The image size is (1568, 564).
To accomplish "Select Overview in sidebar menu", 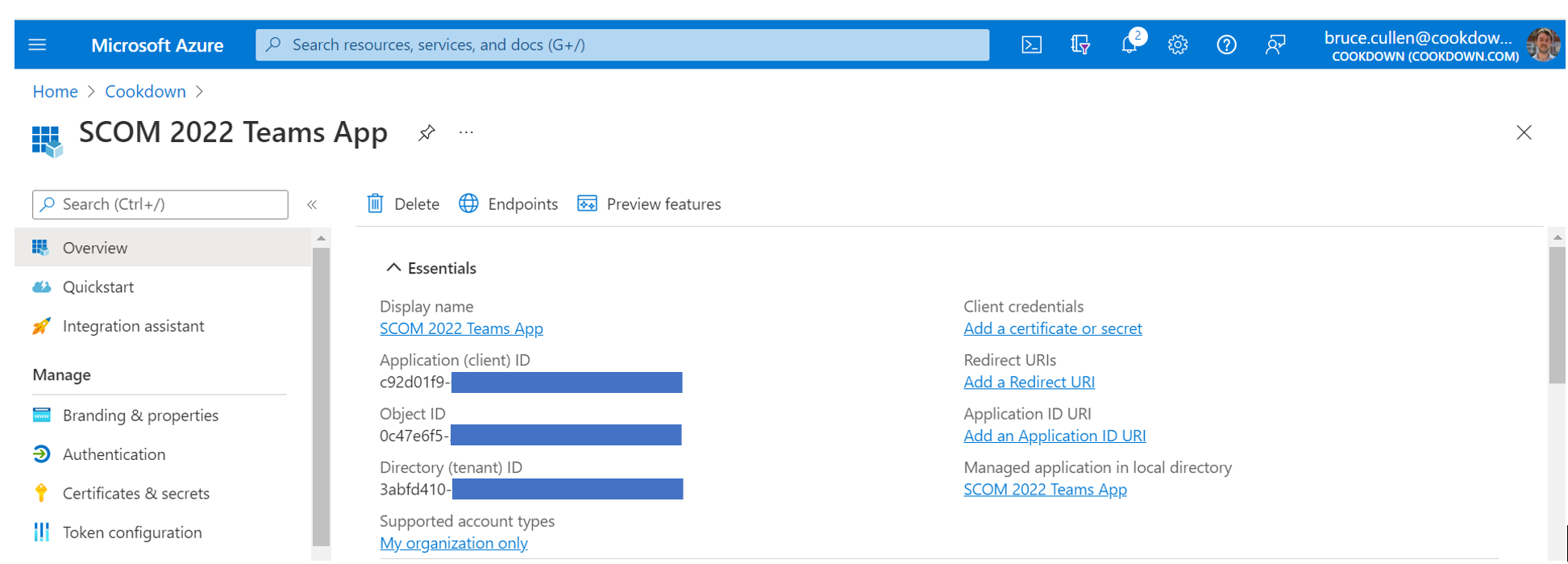I will pyautogui.click(x=163, y=248).
